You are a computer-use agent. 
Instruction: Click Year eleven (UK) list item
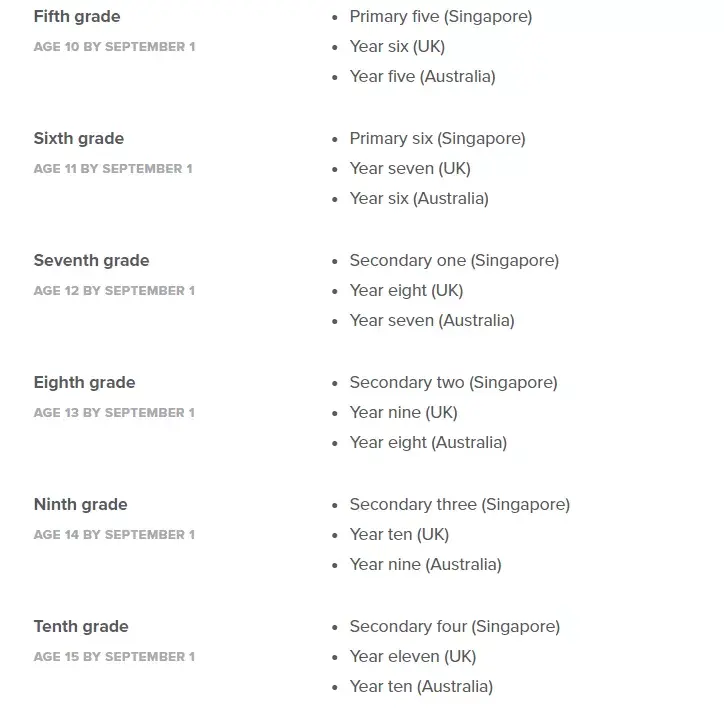(x=412, y=656)
